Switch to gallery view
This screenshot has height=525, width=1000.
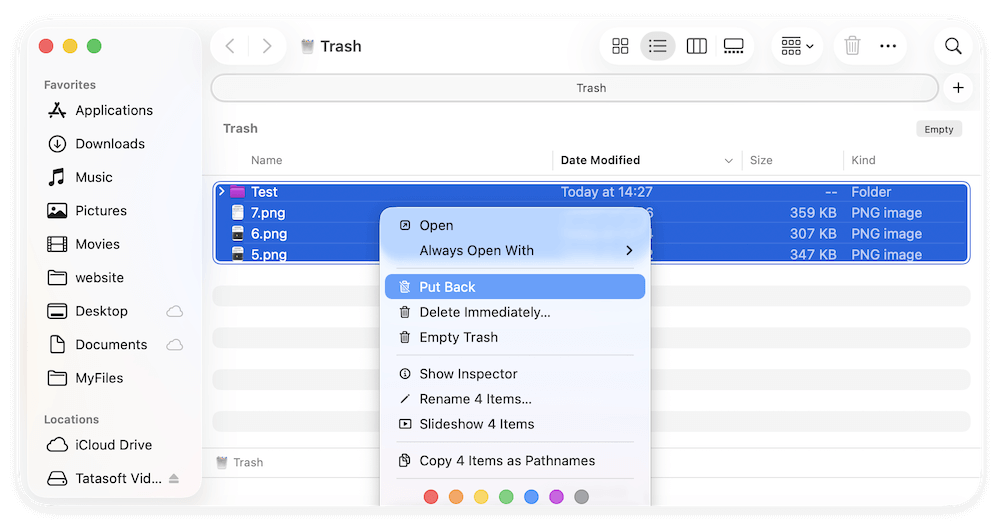click(733, 46)
